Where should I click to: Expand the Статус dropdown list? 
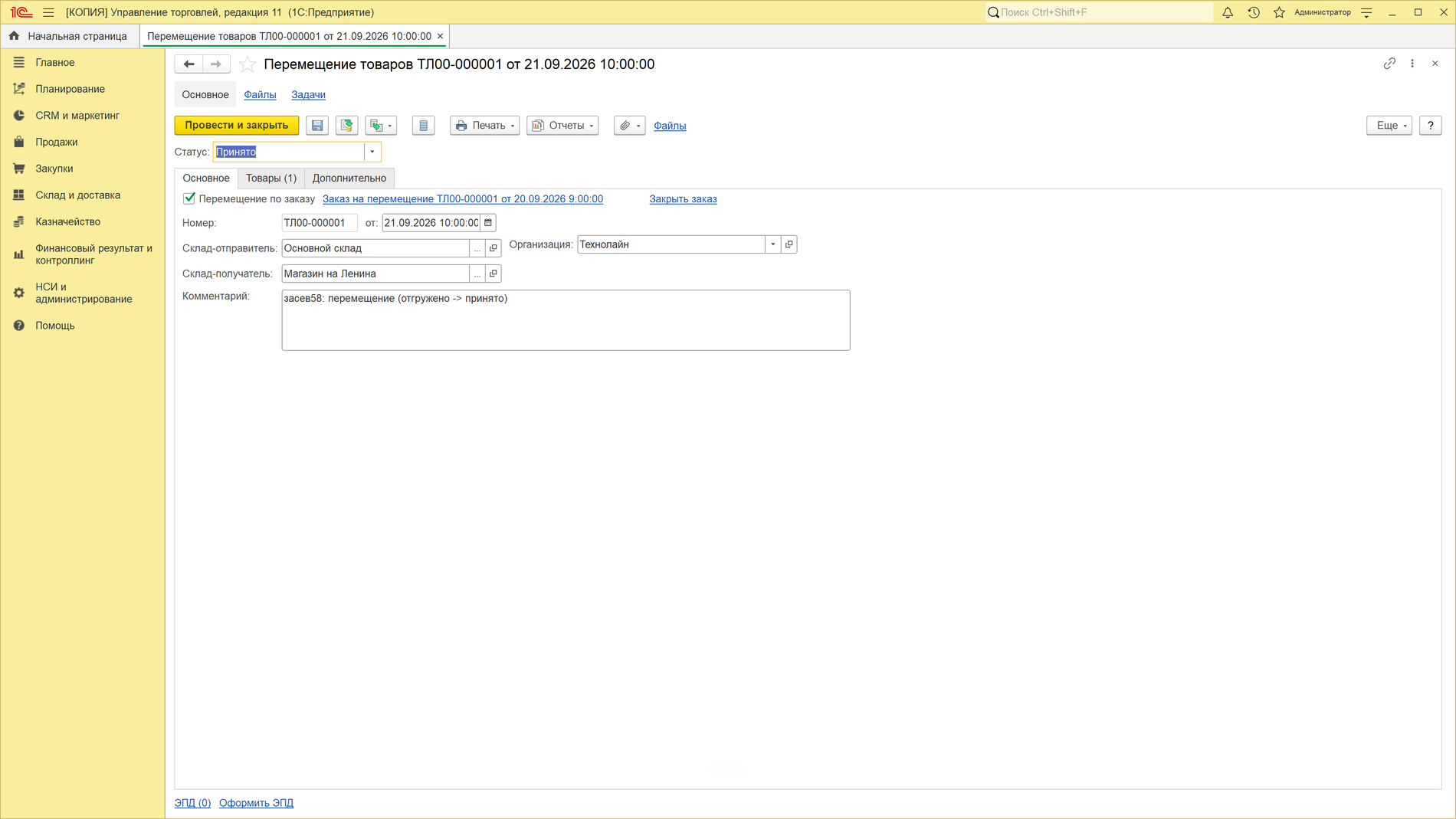coord(372,152)
